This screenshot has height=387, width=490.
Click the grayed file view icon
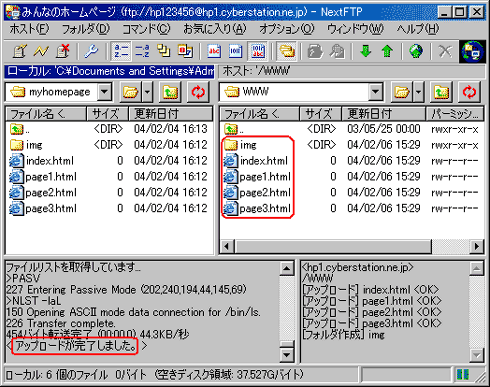(315, 51)
